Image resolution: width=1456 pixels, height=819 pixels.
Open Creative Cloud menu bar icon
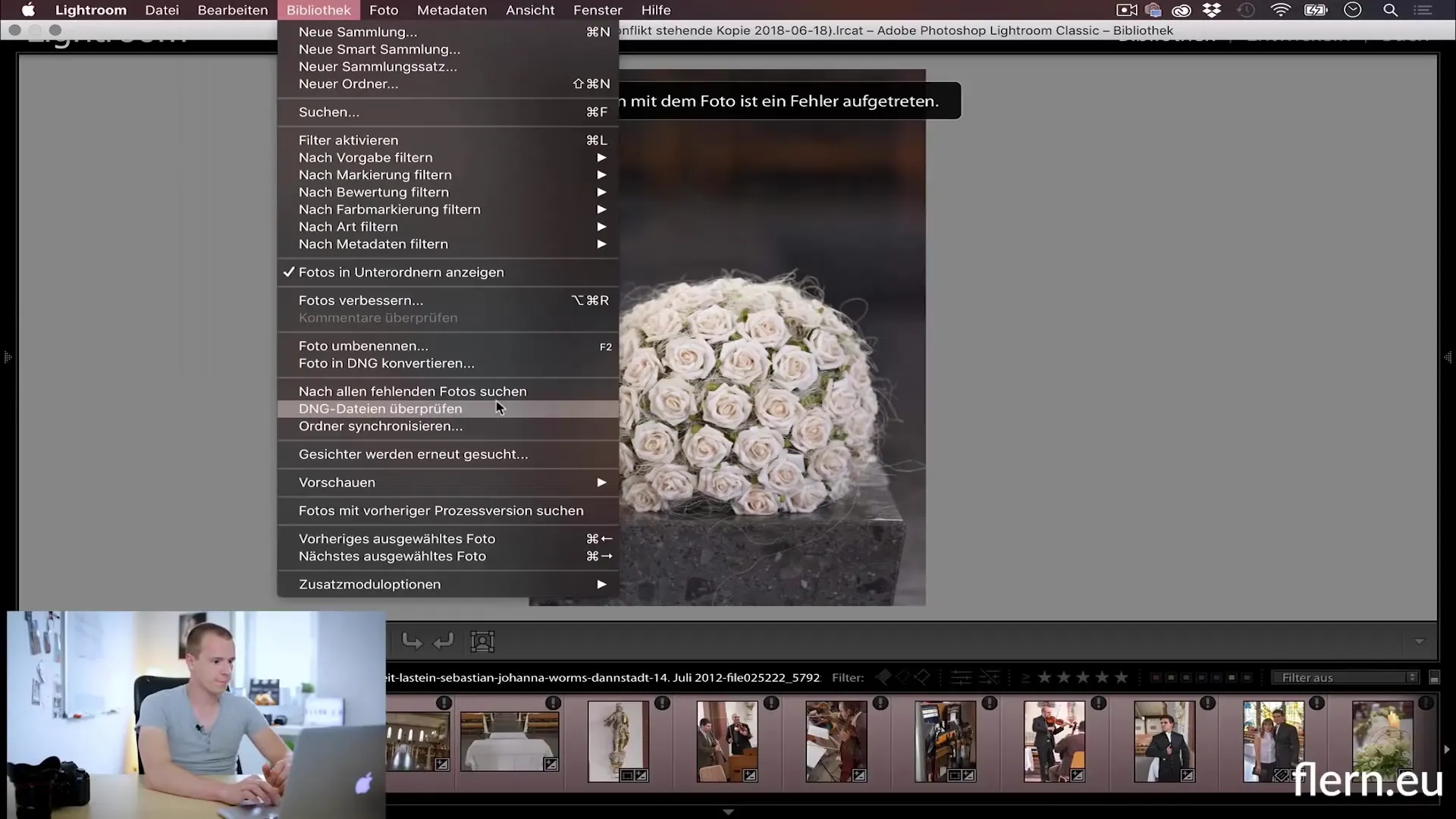click(x=1181, y=10)
